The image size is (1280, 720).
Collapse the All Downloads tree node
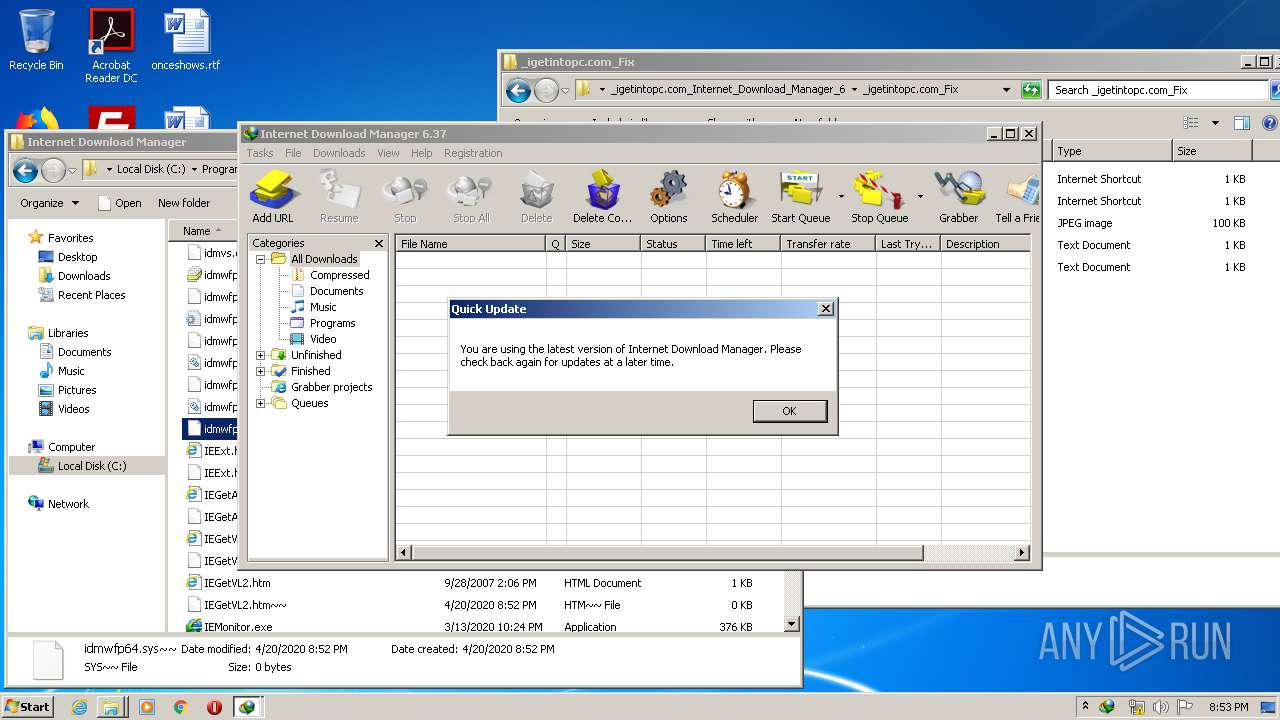261,259
